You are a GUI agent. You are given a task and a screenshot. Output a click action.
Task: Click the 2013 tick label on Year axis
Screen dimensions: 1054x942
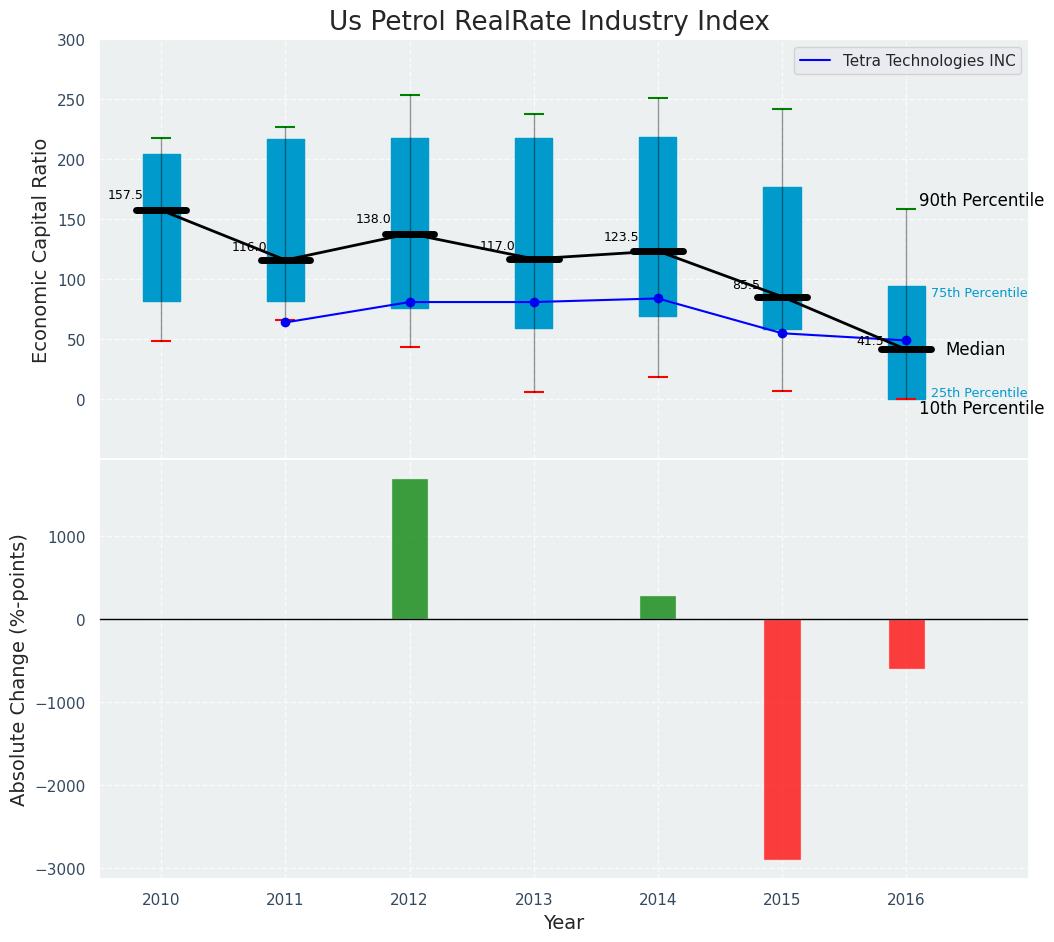pyautogui.click(x=533, y=900)
